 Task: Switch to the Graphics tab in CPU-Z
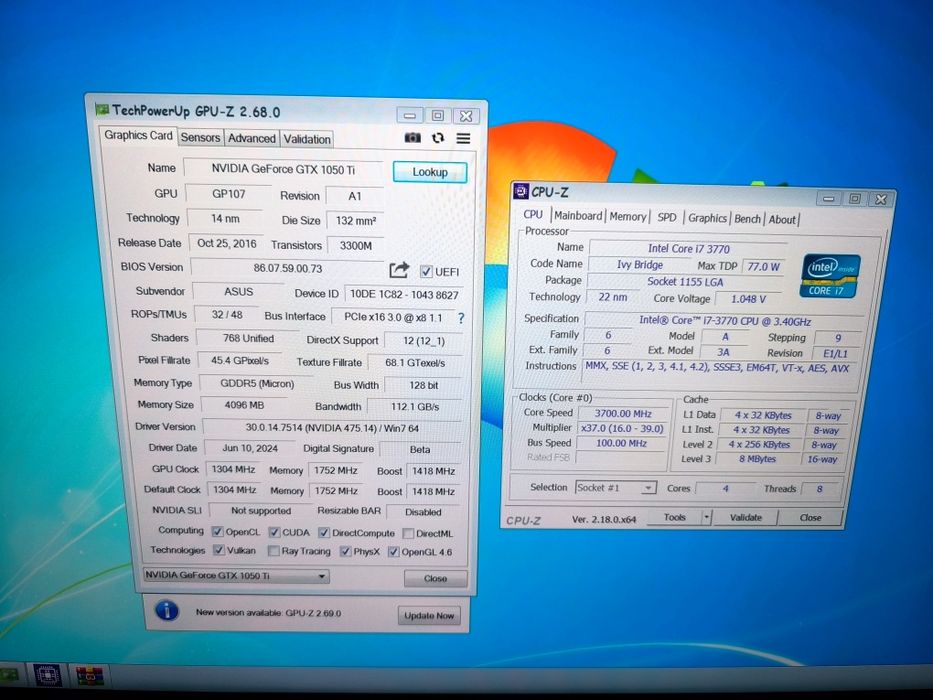click(x=707, y=218)
